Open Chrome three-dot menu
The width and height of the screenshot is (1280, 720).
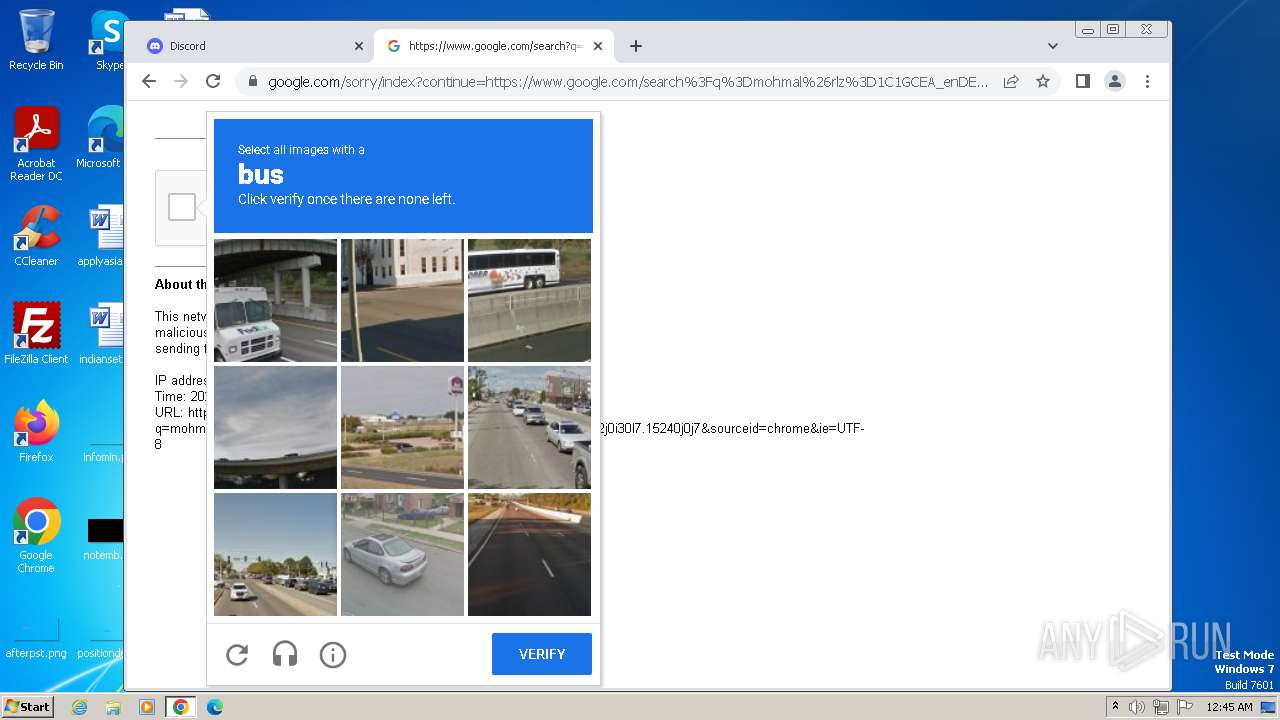(x=1147, y=81)
